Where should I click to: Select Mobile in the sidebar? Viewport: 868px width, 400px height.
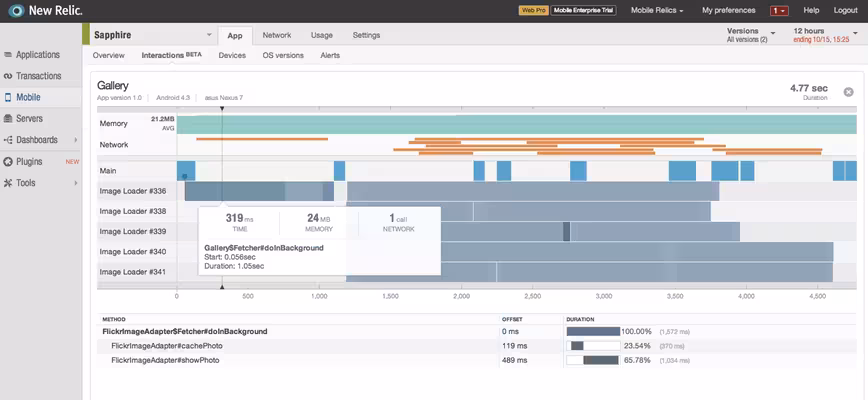[x=28, y=97]
